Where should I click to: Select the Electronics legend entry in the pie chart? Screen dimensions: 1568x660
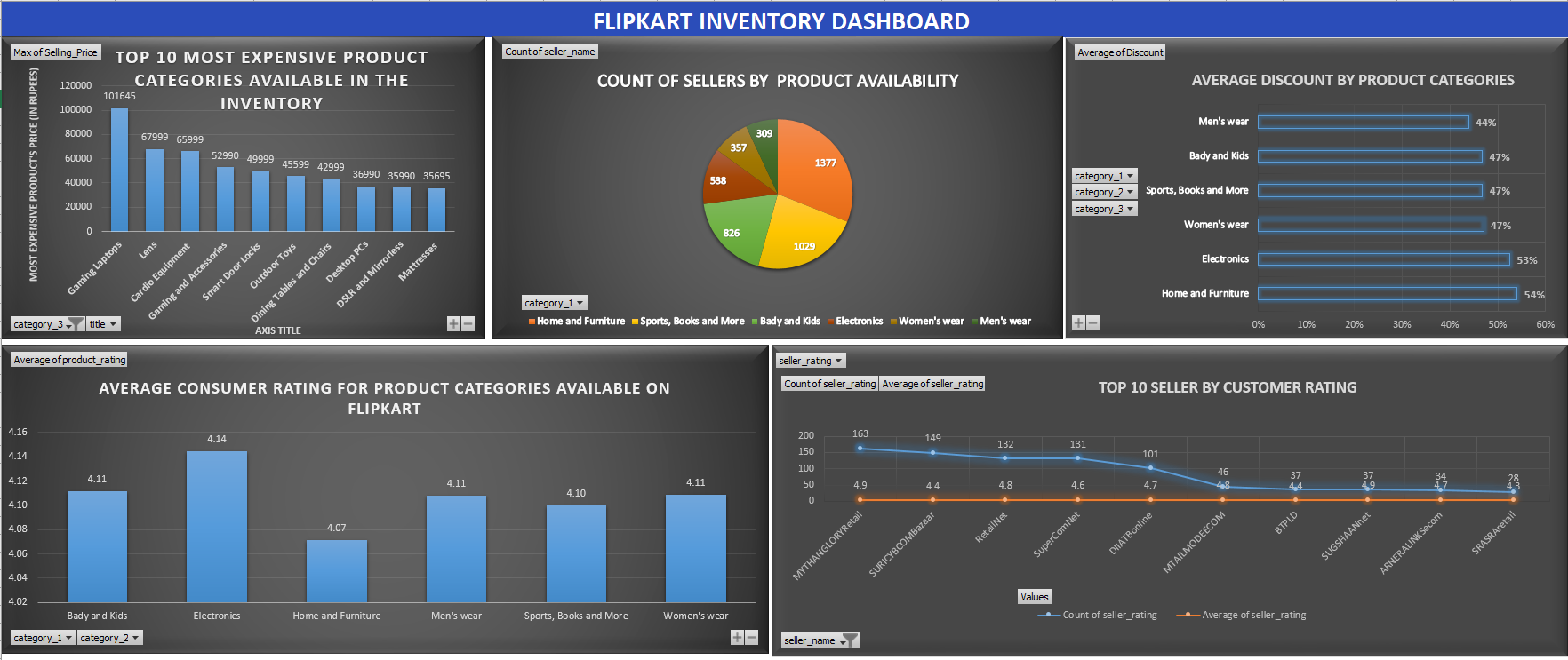(854, 322)
